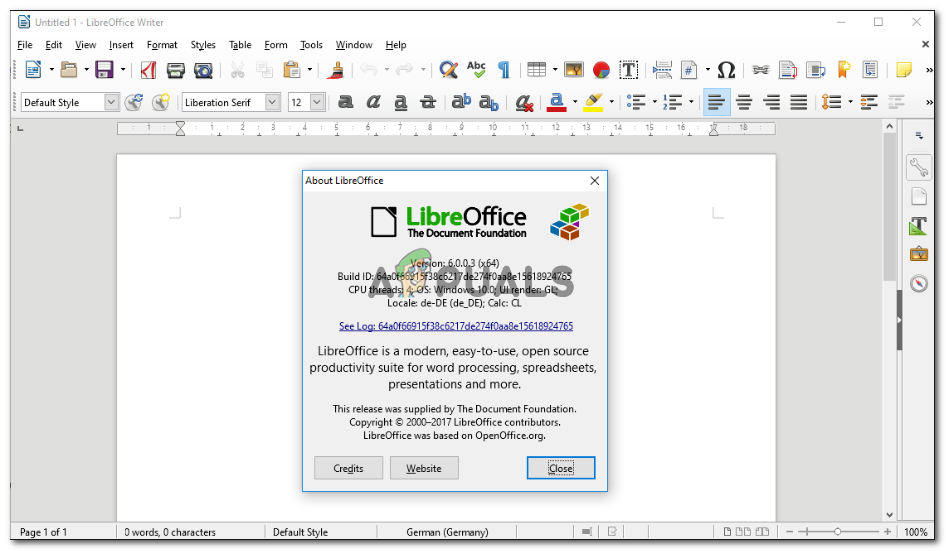
Task: Expand the table insert dropdown arrow
Action: [x=555, y=70]
